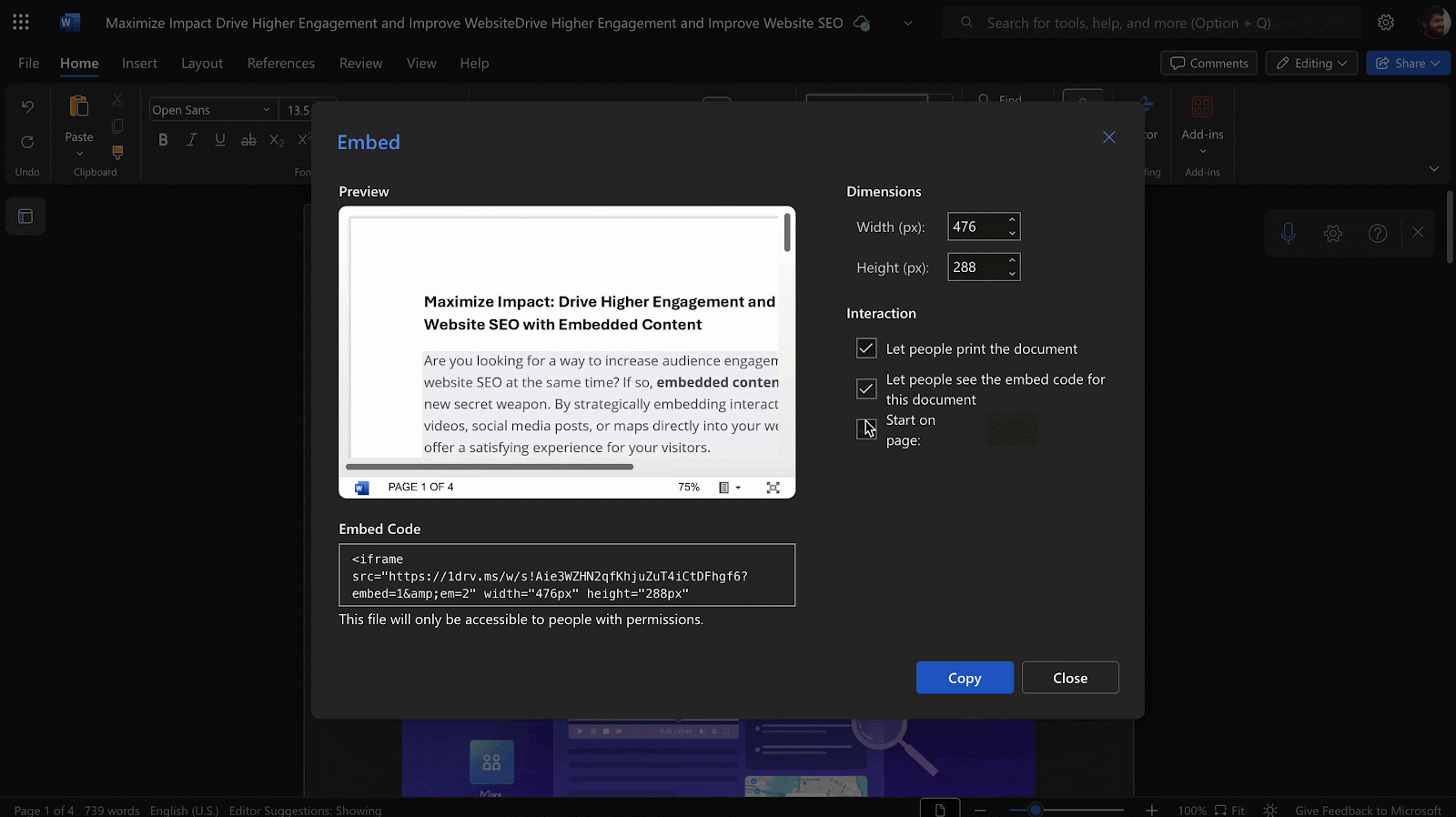Switch to the Insert tab
This screenshot has height=817, width=1456.
tap(139, 63)
